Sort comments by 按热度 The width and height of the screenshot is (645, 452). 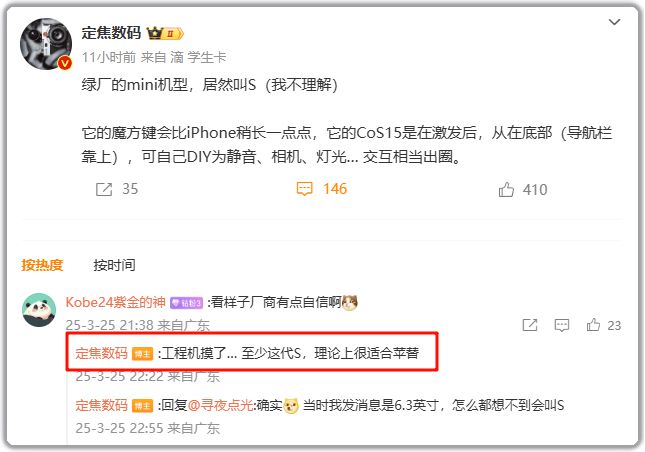coord(42,265)
